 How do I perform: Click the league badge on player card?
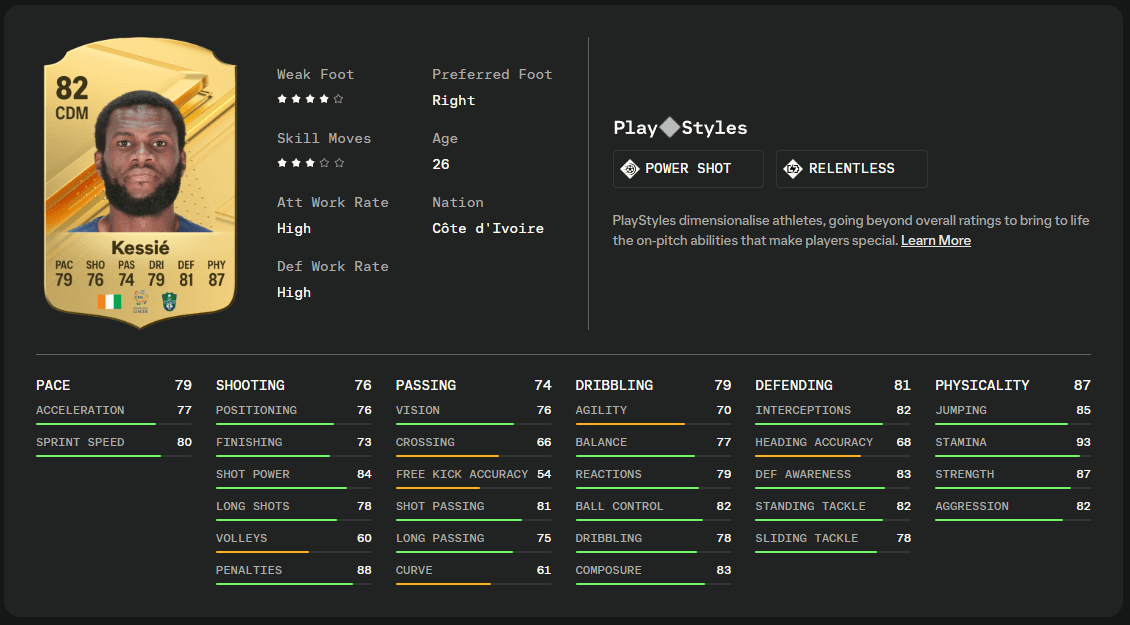pyautogui.click(x=141, y=301)
